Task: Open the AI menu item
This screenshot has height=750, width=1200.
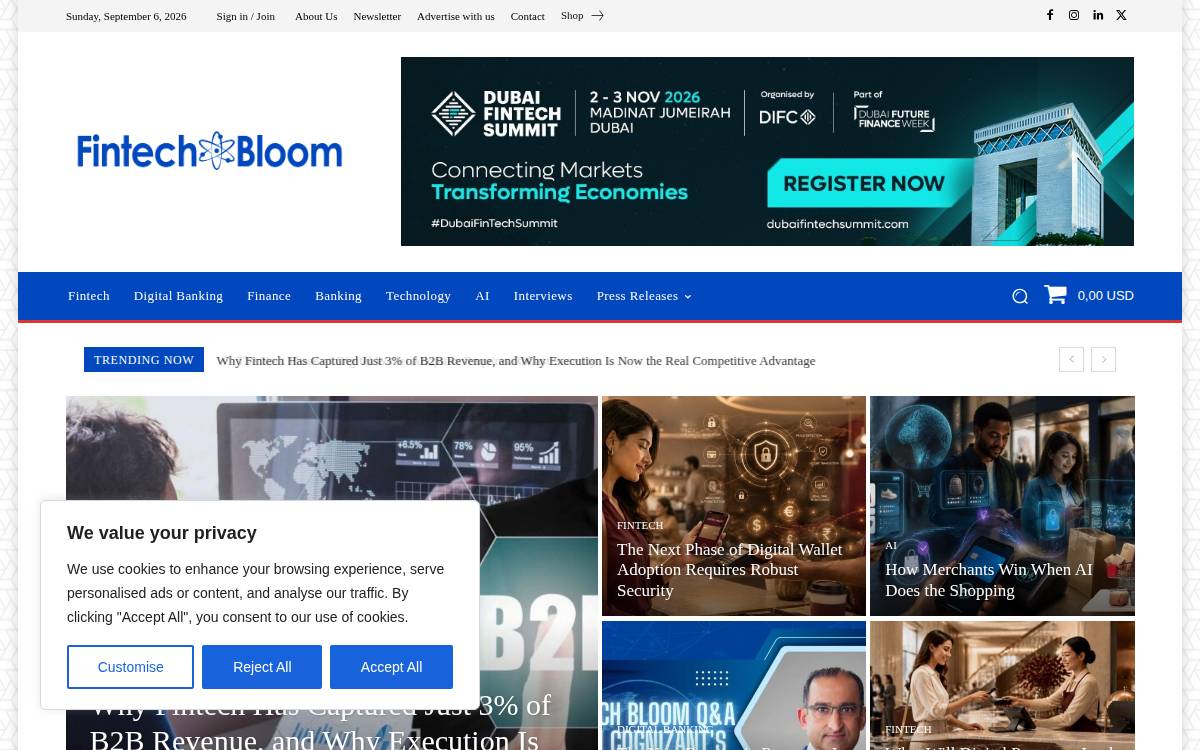Action: click(x=482, y=296)
